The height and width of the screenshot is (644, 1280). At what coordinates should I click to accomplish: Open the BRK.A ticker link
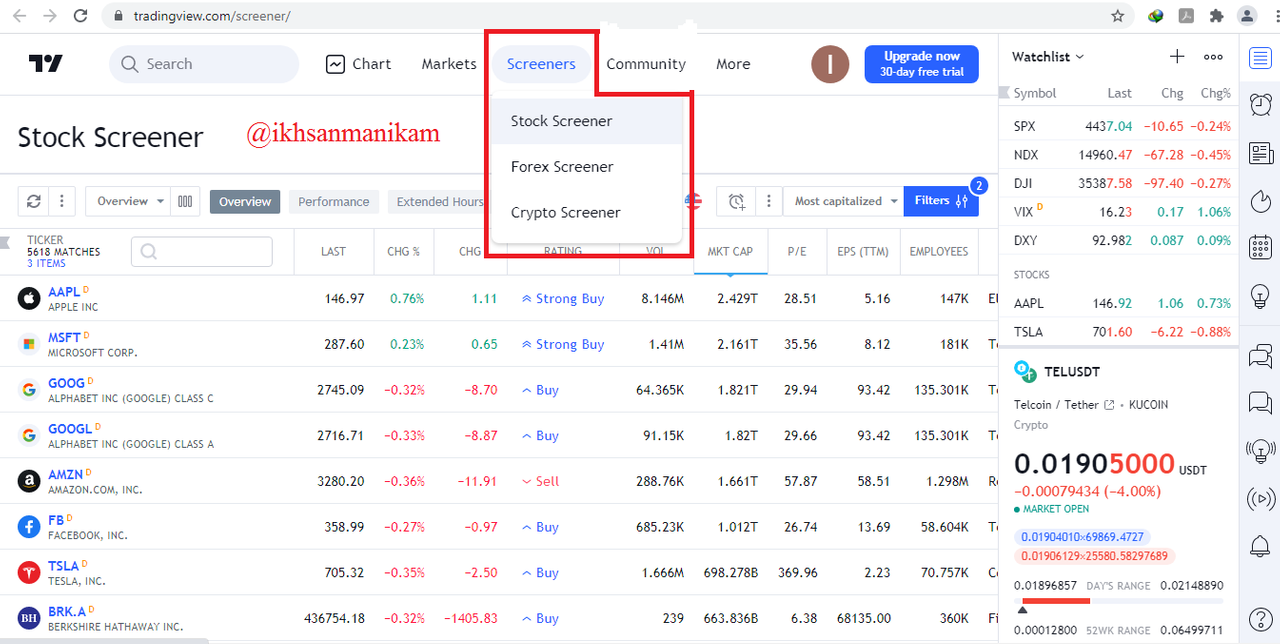pos(68,611)
